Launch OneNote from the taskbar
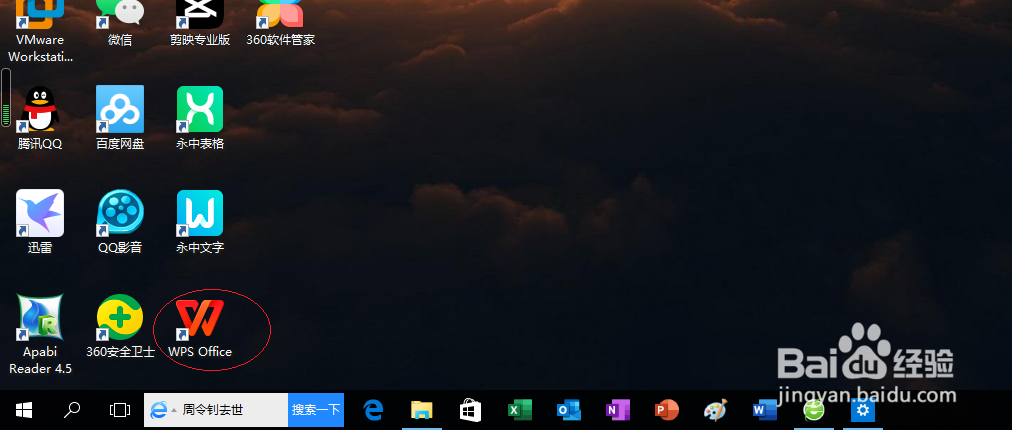 click(x=618, y=409)
